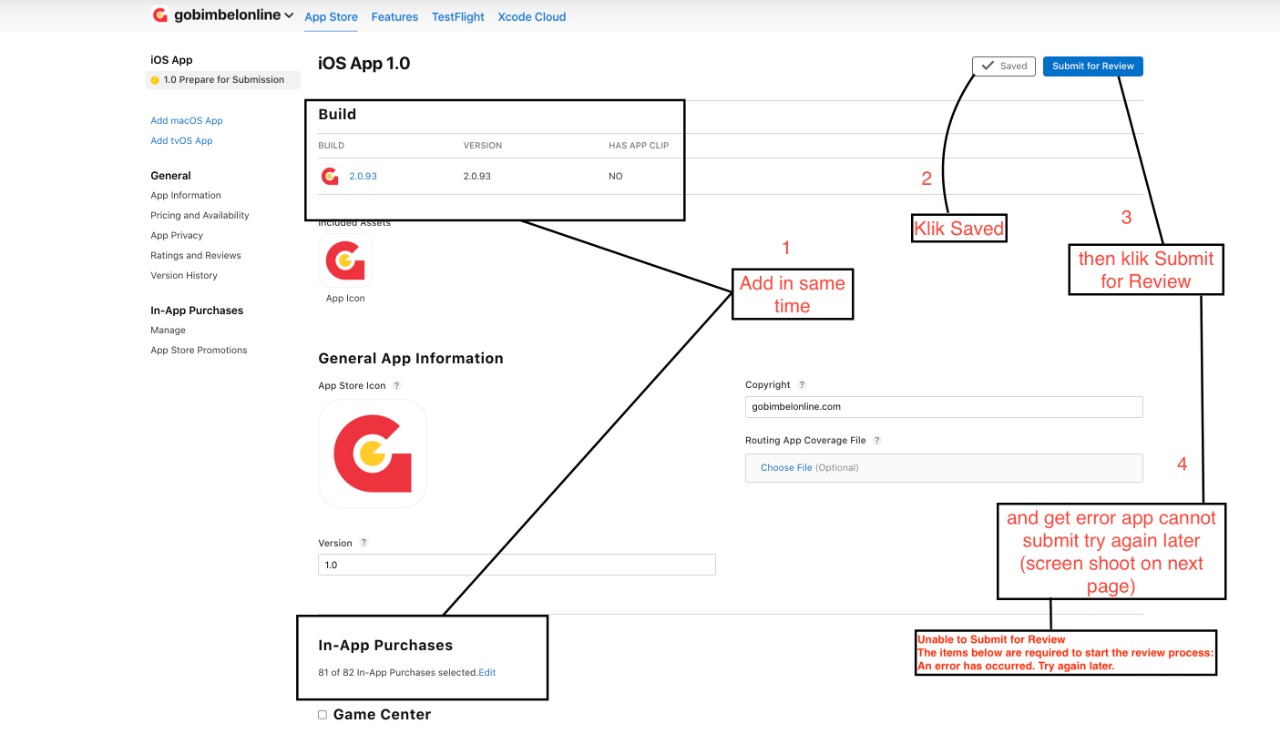This screenshot has height=734, width=1280.
Task: Click the large App Store Icon image
Action: coord(372,453)
